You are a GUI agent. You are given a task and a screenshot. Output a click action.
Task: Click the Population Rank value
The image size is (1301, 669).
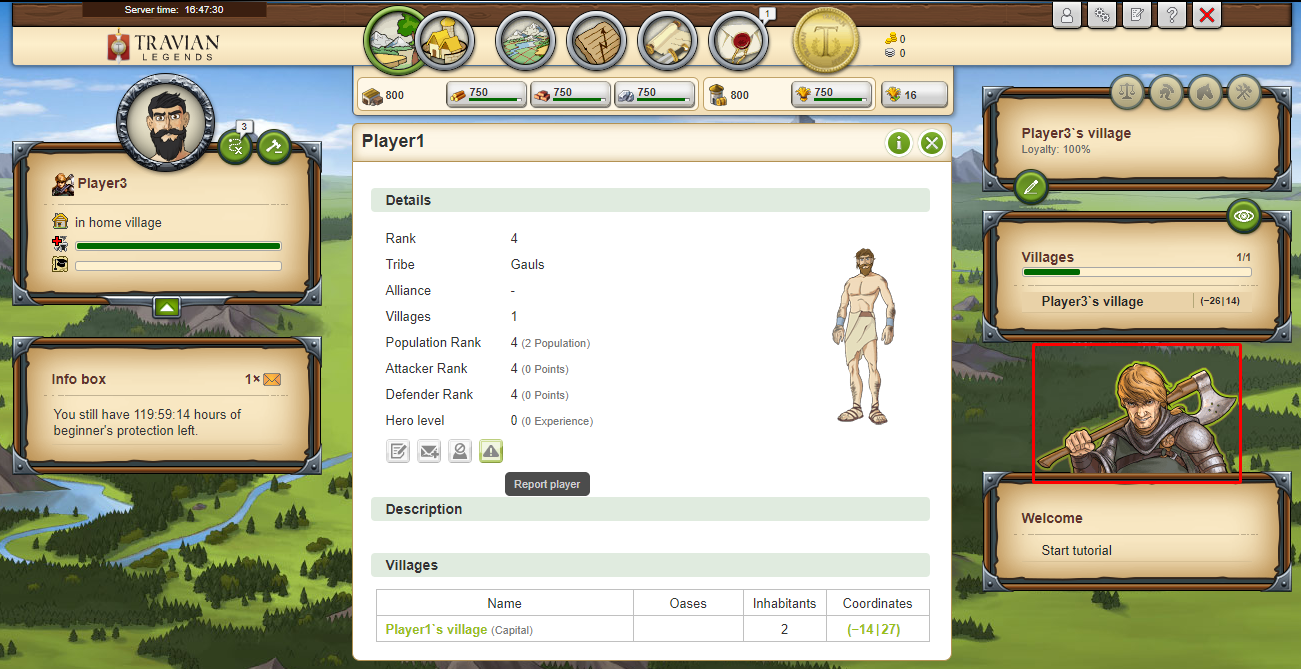[550, 342]
